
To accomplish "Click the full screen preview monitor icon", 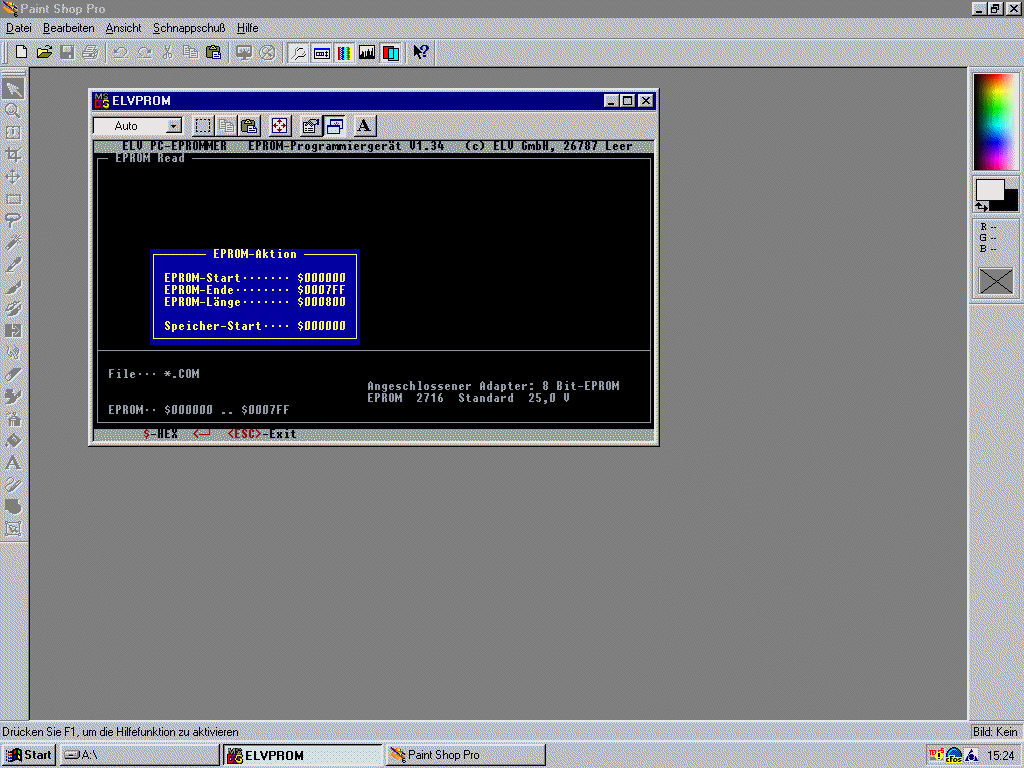I will pos(244,52).
